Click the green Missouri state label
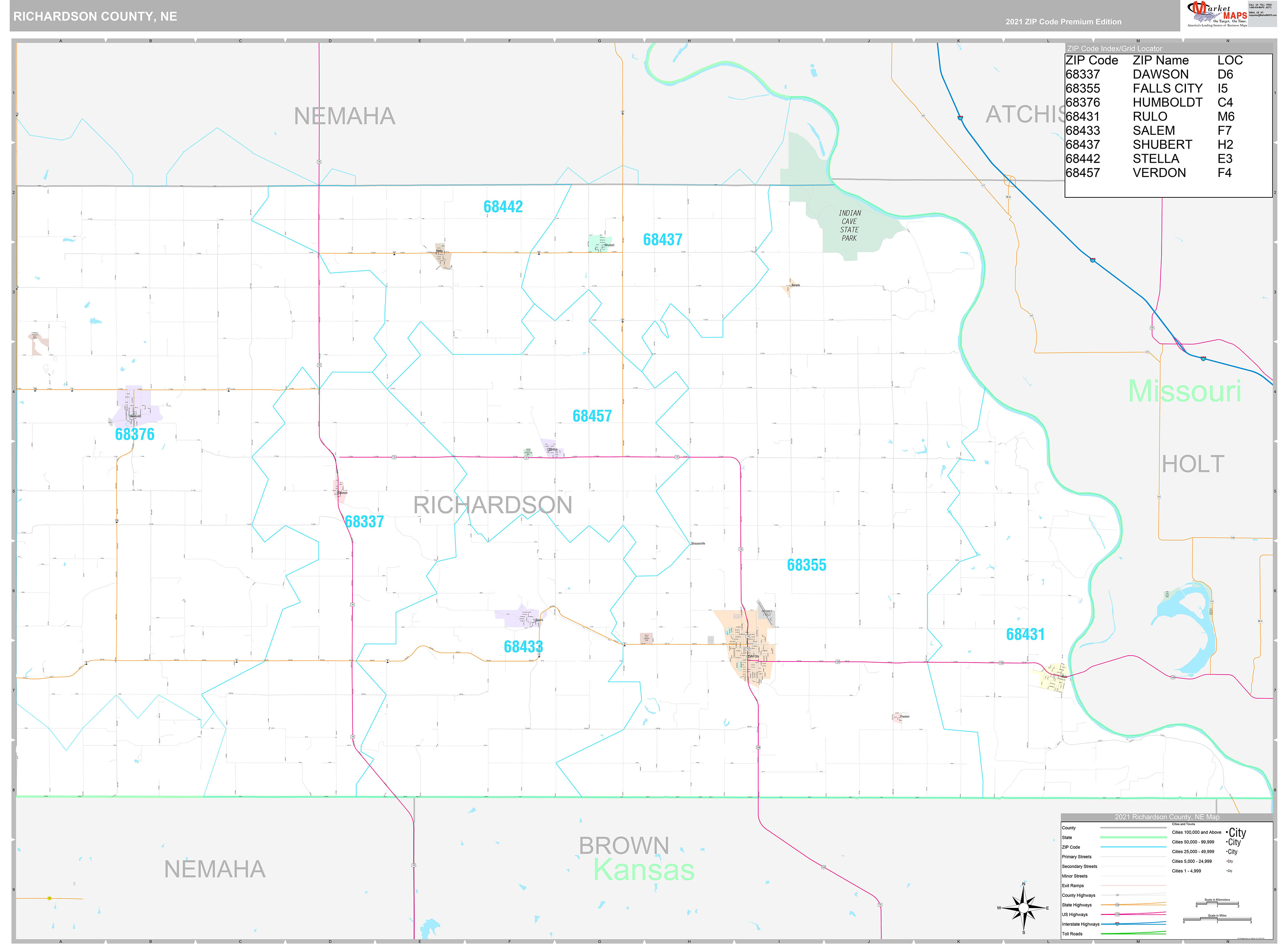Viewport: 1288px width, 945px height. click(1184, 391)
